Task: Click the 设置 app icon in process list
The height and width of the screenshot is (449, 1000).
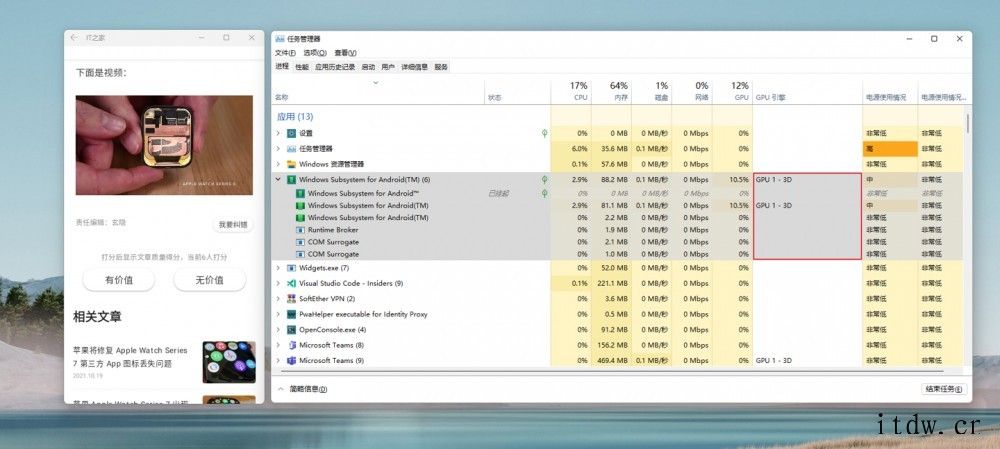Action: tap(291, 133)
